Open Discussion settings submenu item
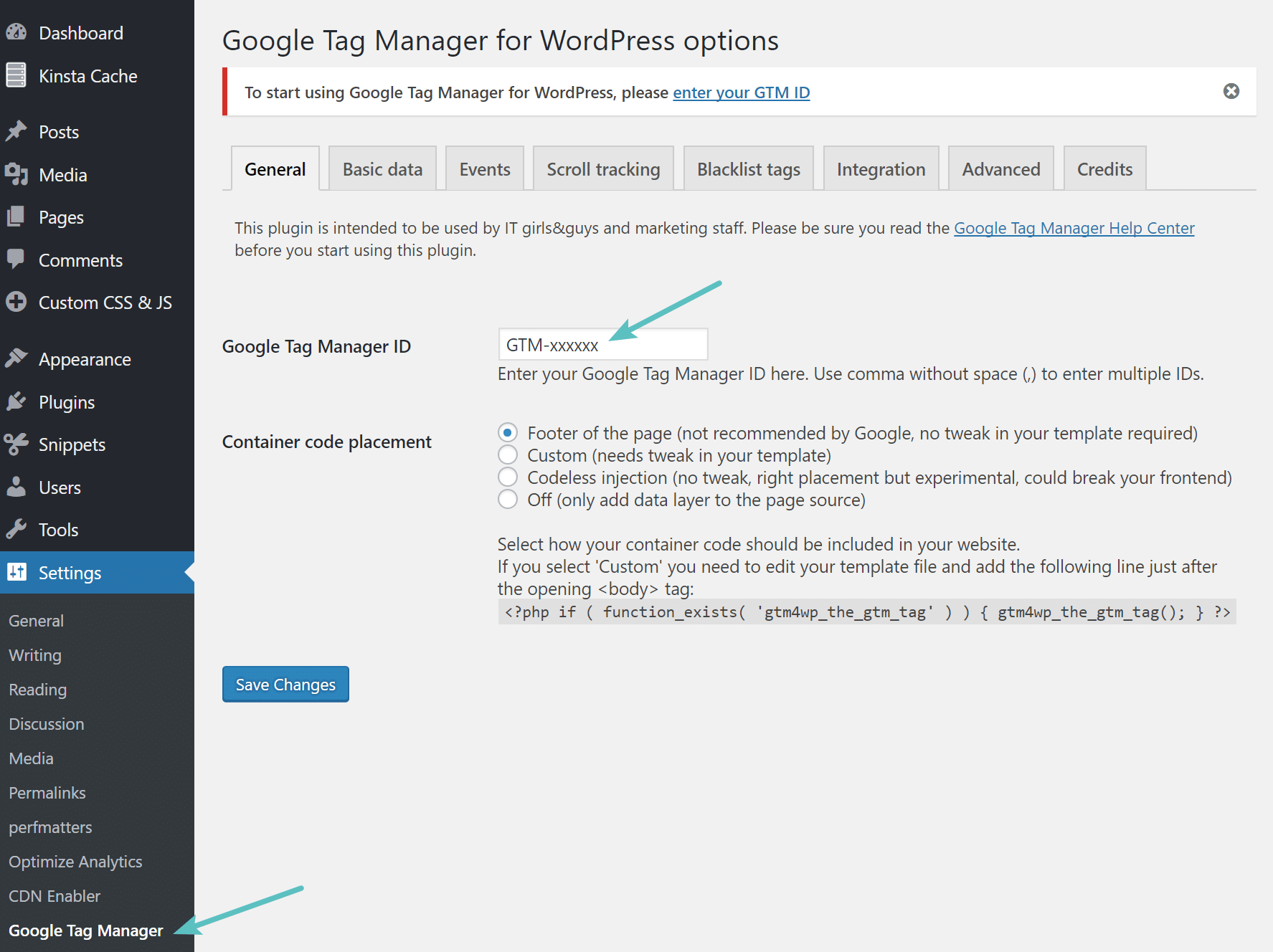The height and width of the screenshot is (952, 1273). 47,724
